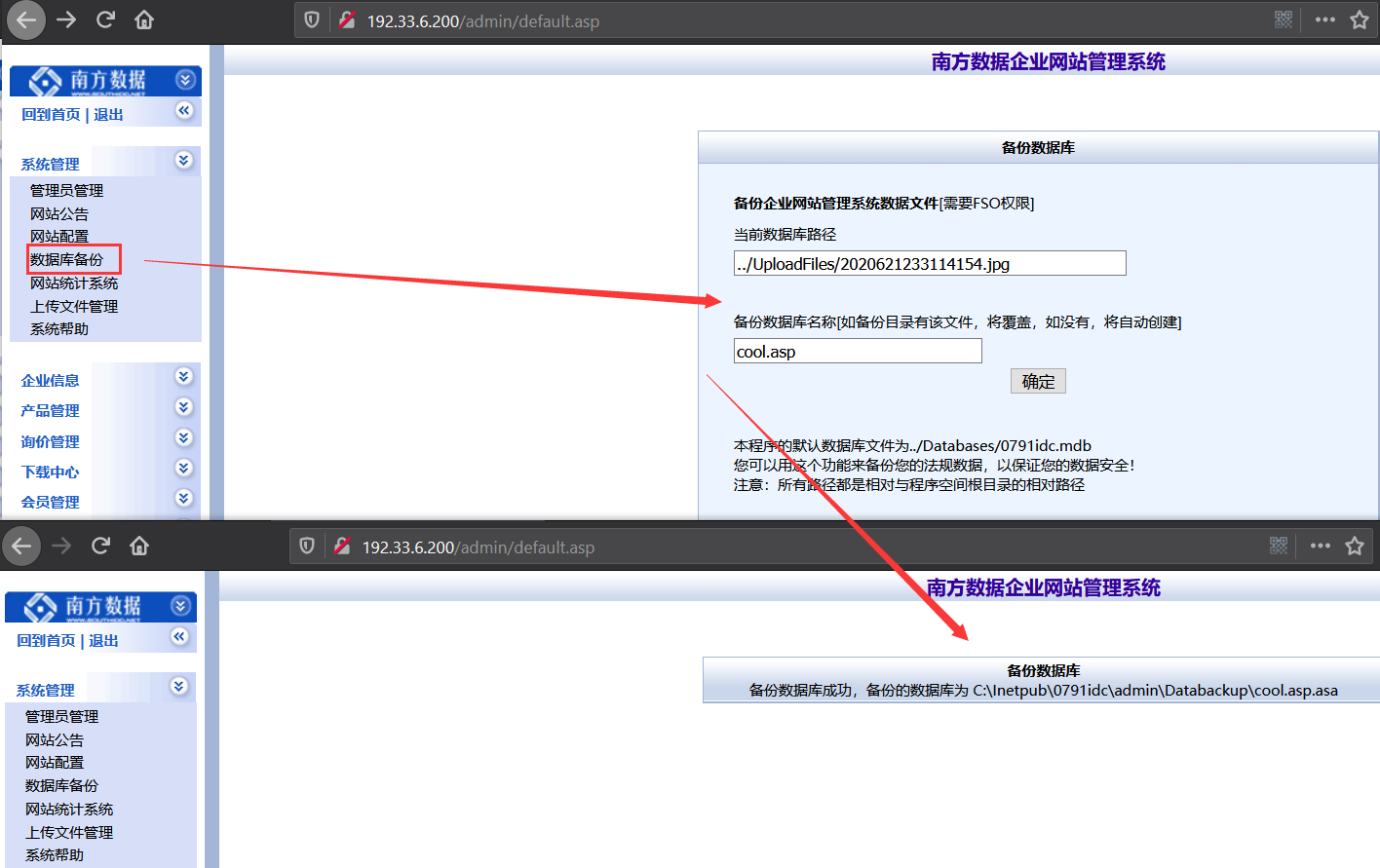Go back in the top browser window

point(26,19)
